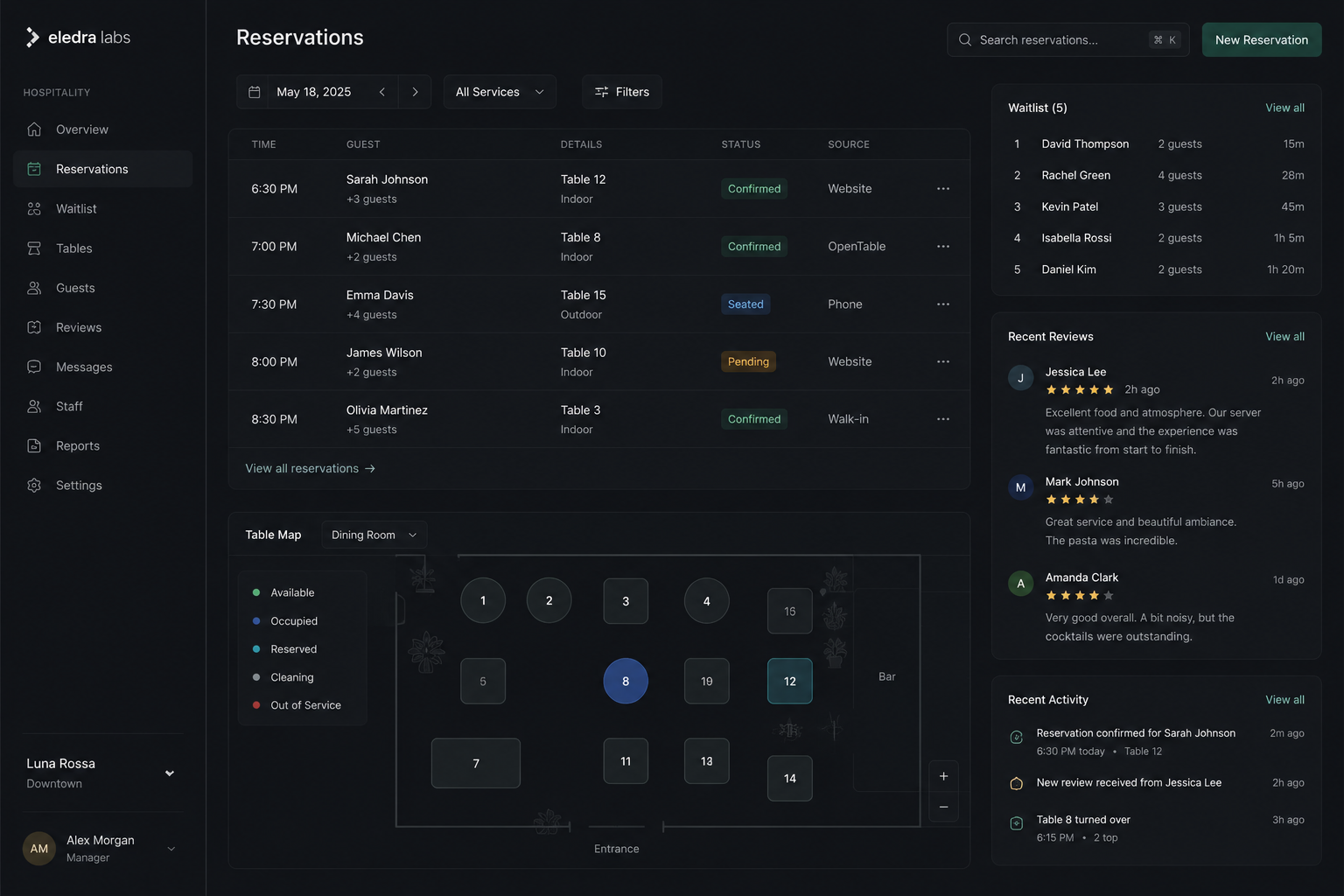Zoom out on the table map
Image resolution: width=1344 pixels, height=896 pixels.
(943, 807)
